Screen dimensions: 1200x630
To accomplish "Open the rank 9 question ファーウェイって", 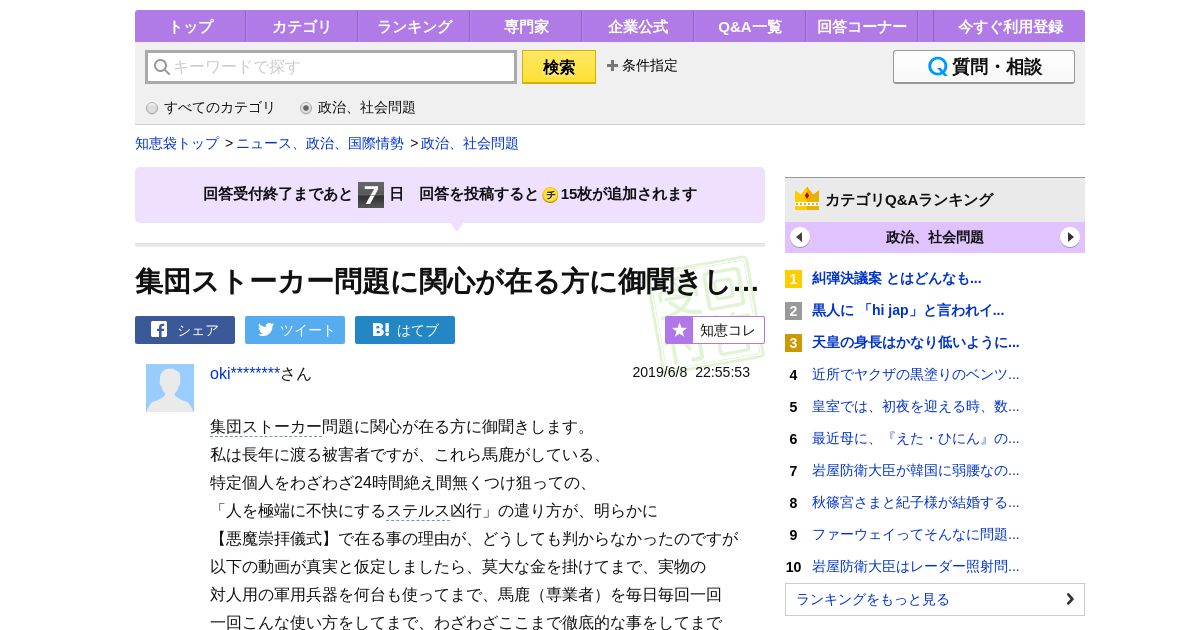I will pyautogui.click(x=916, y=535).
